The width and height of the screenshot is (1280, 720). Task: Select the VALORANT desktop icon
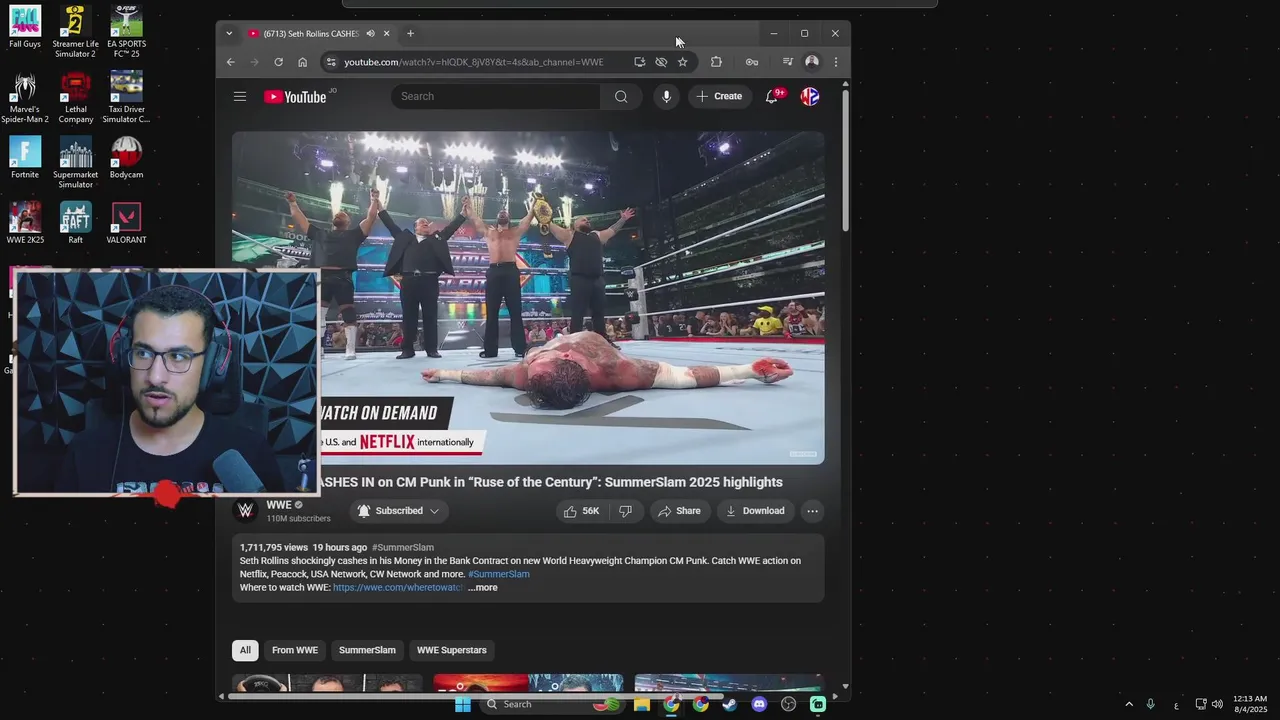(126, 223)
